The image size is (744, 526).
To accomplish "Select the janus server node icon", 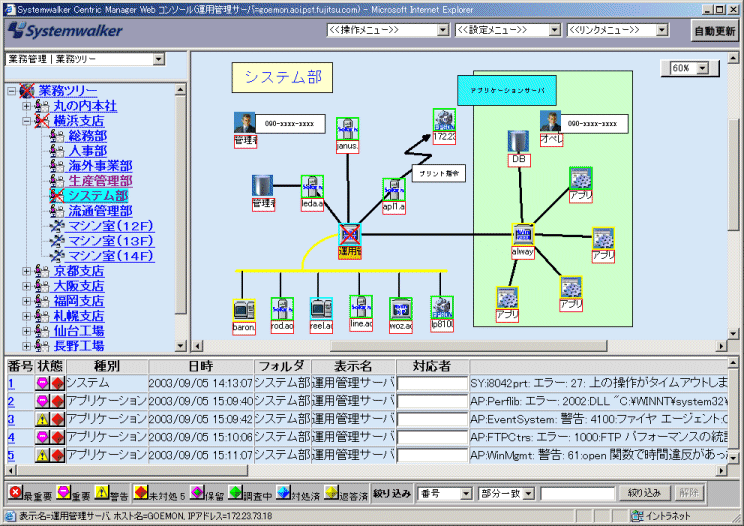I will tap(347, 129).
